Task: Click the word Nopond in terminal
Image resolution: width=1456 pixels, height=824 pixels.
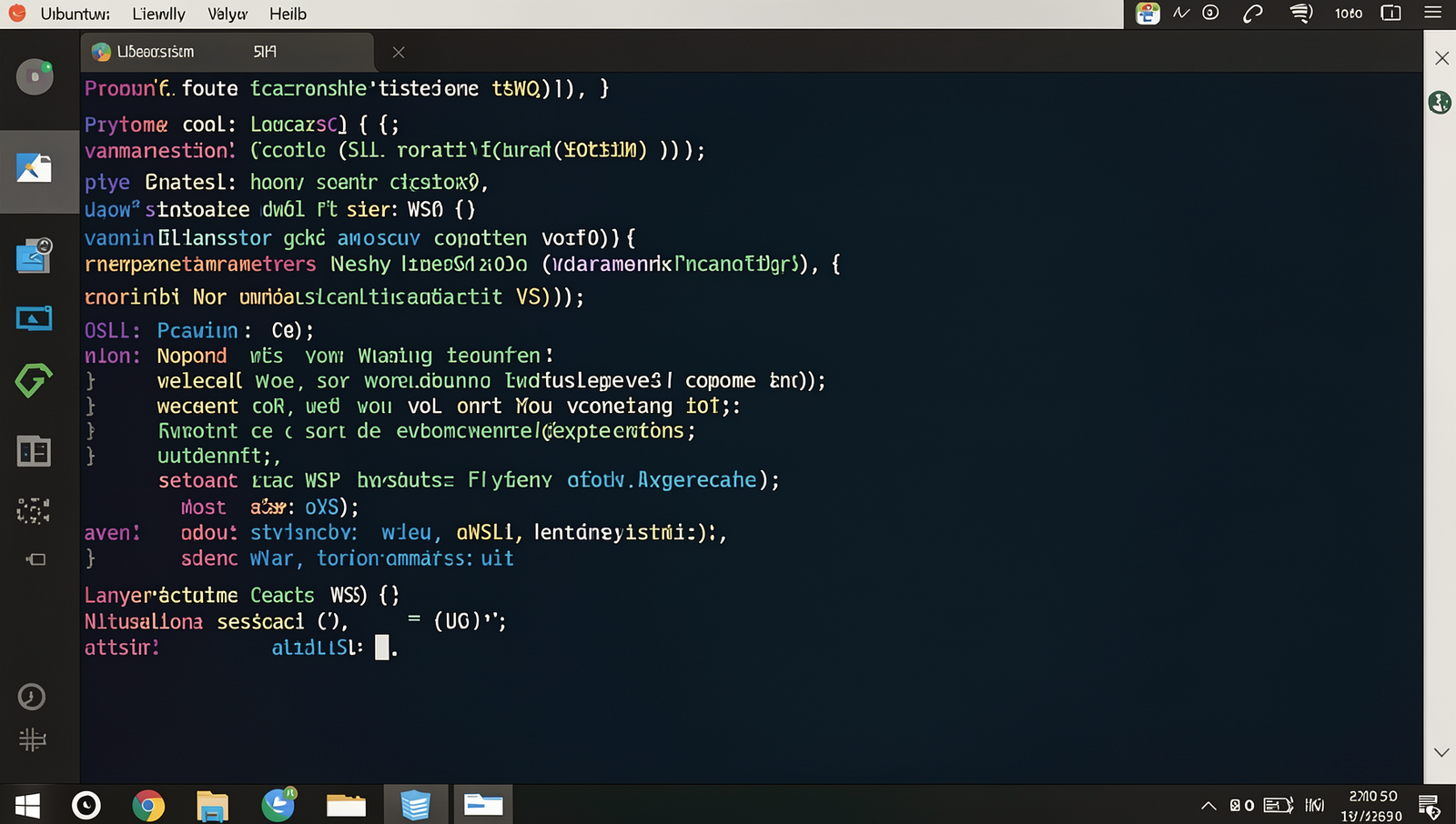Action: pyautogui.click(x=192, y=356)
